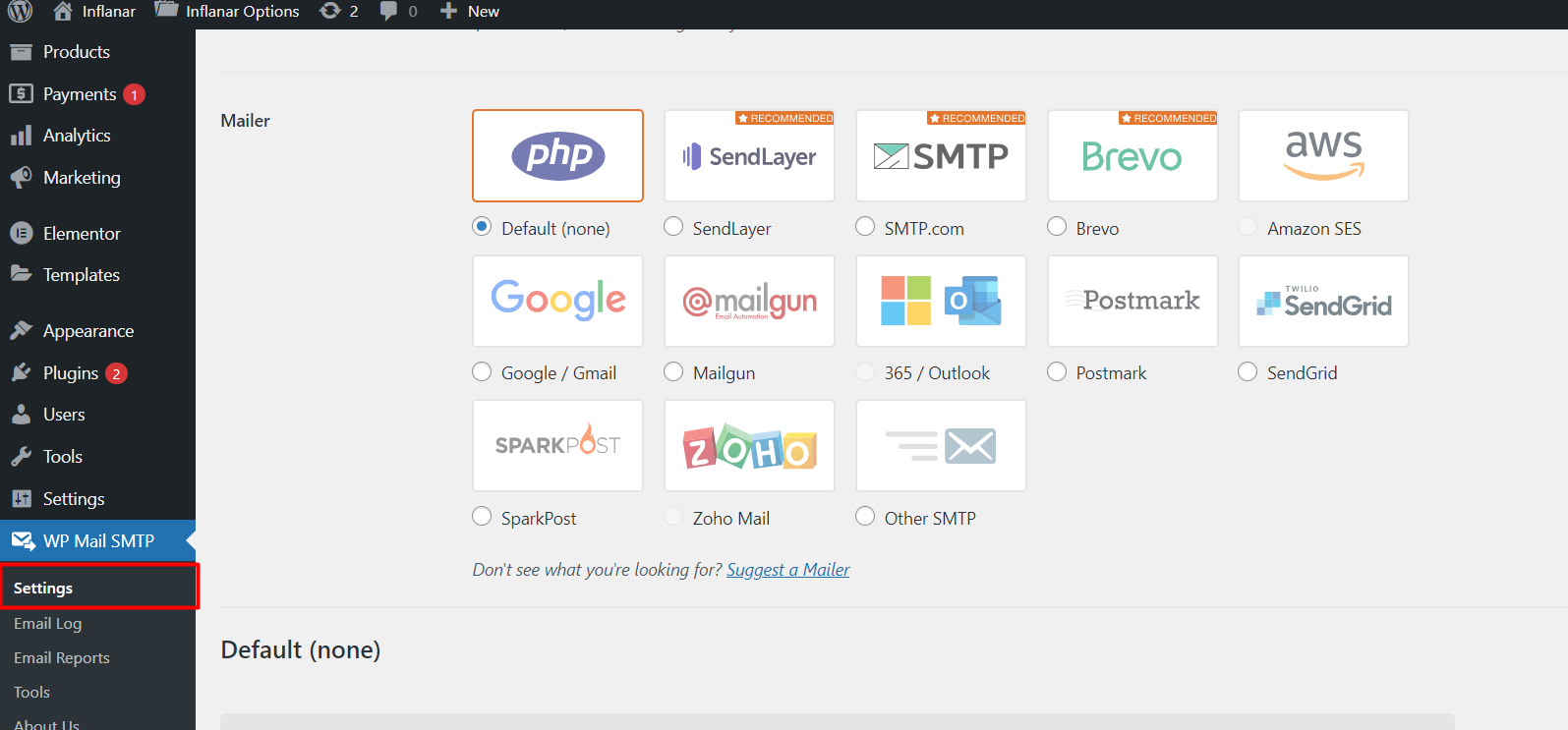The width and height of the screenshot is (1568, 730).
Task: Choose the SparkPost logo card
Action: (x=557, y=445)
